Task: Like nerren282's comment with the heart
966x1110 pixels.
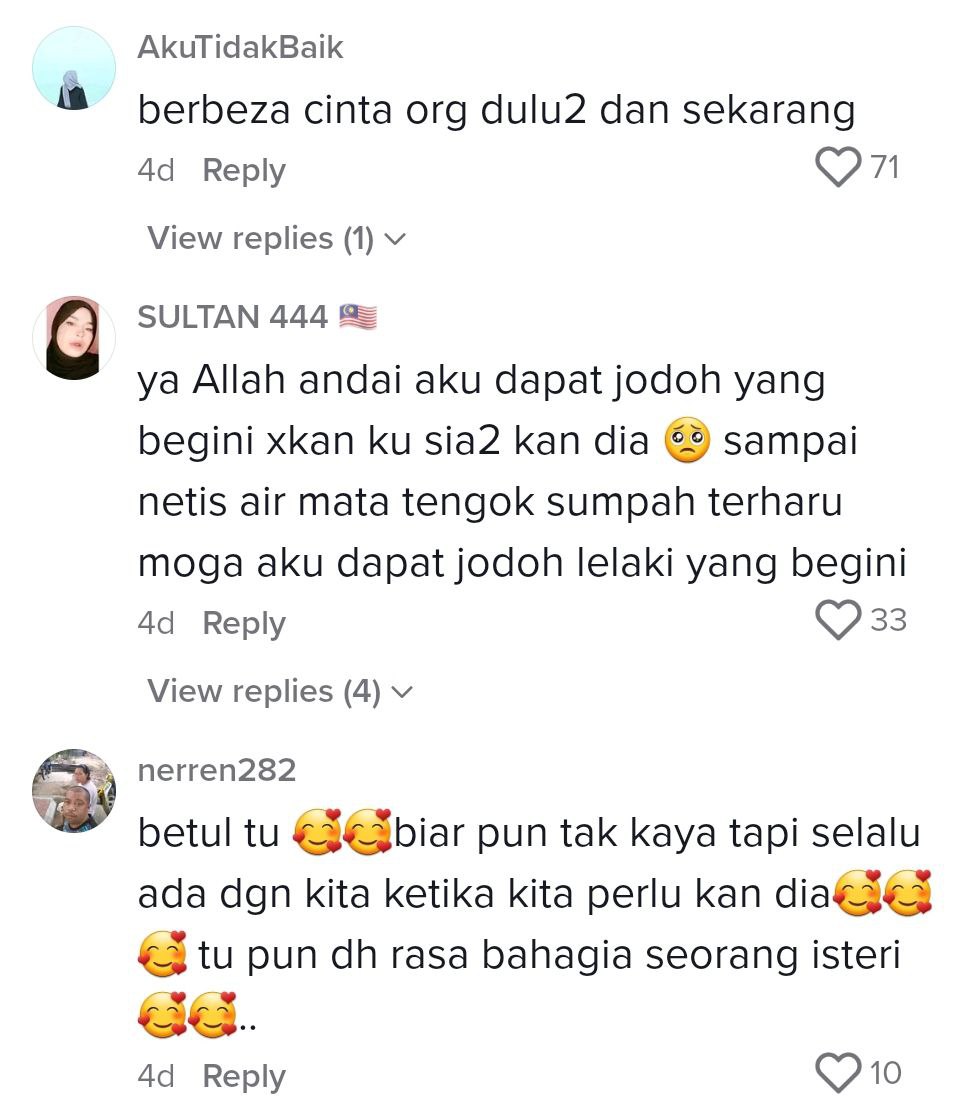Action: 839,1073
